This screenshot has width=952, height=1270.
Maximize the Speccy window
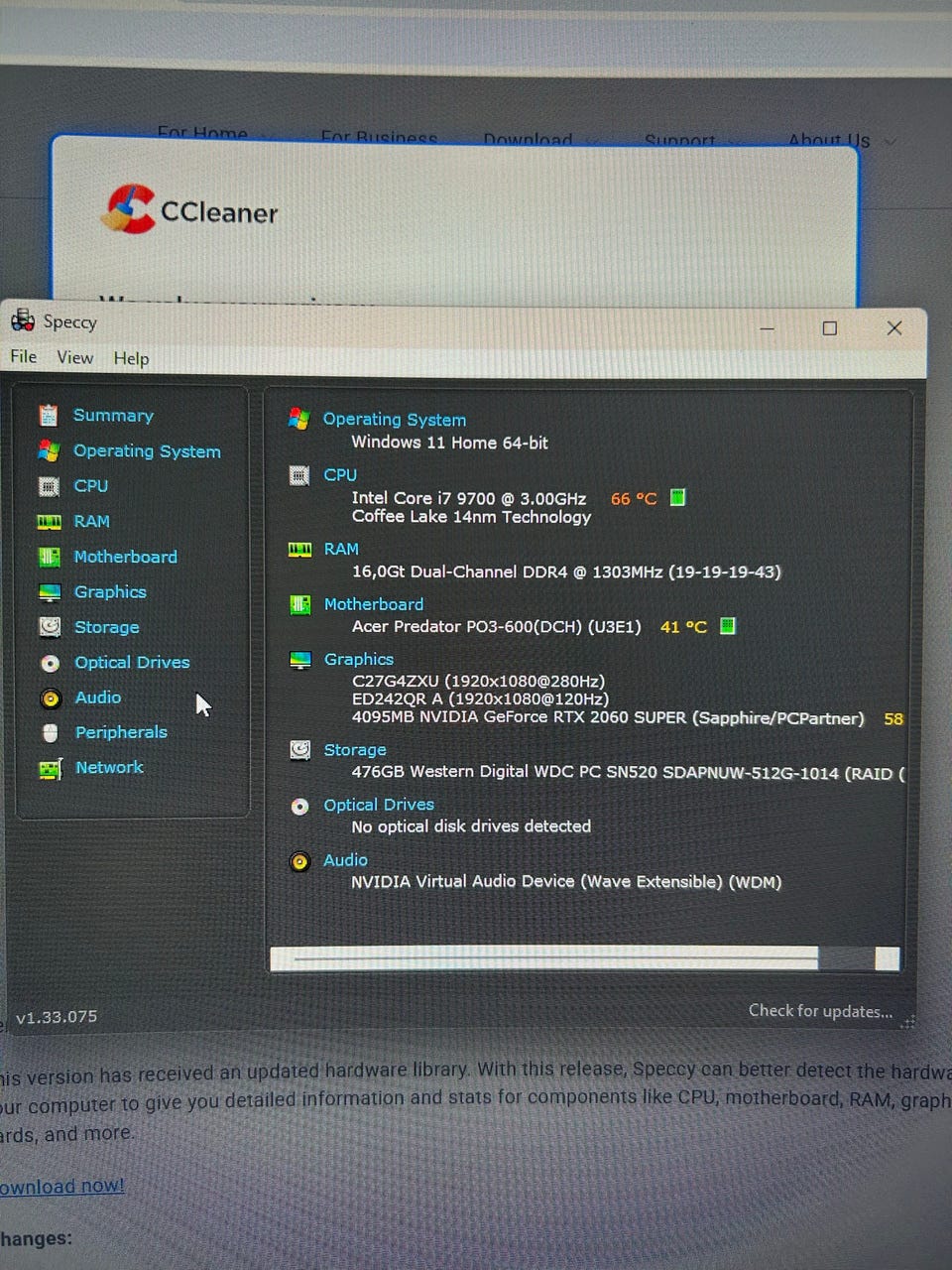[x=830, y=328]
